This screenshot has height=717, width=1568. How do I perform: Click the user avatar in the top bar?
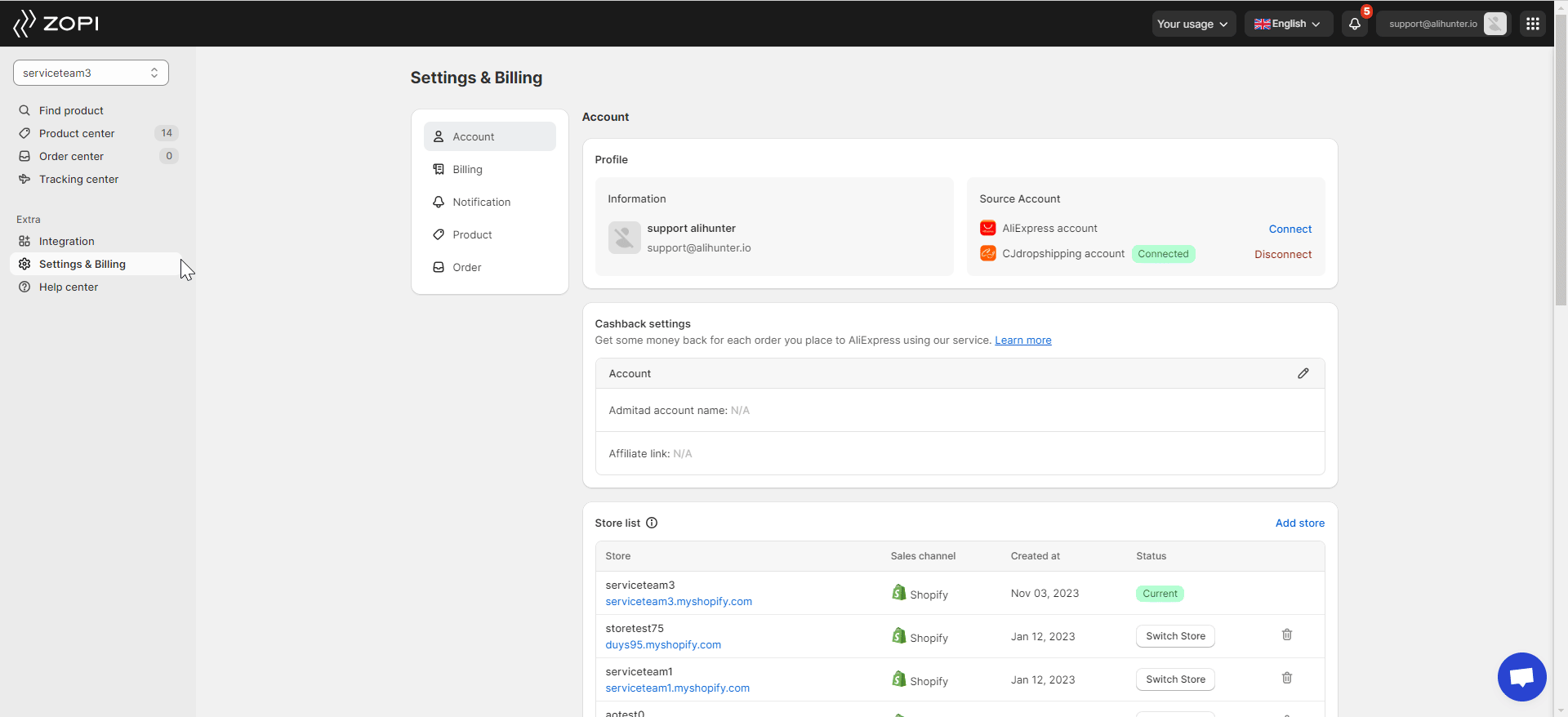(x=1494, y=24)
